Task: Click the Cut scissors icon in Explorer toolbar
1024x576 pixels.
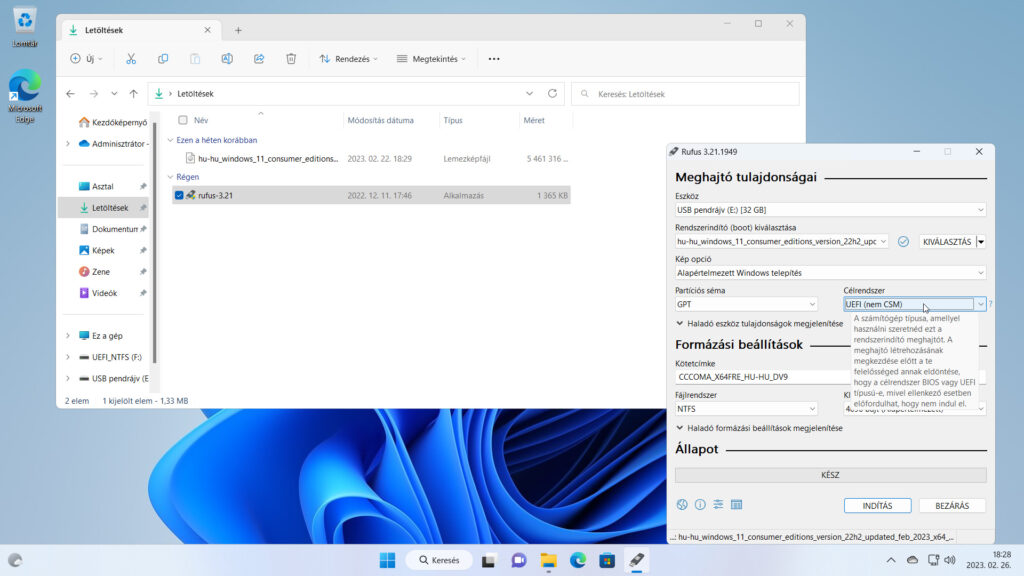Action: (x=131, y=59)
